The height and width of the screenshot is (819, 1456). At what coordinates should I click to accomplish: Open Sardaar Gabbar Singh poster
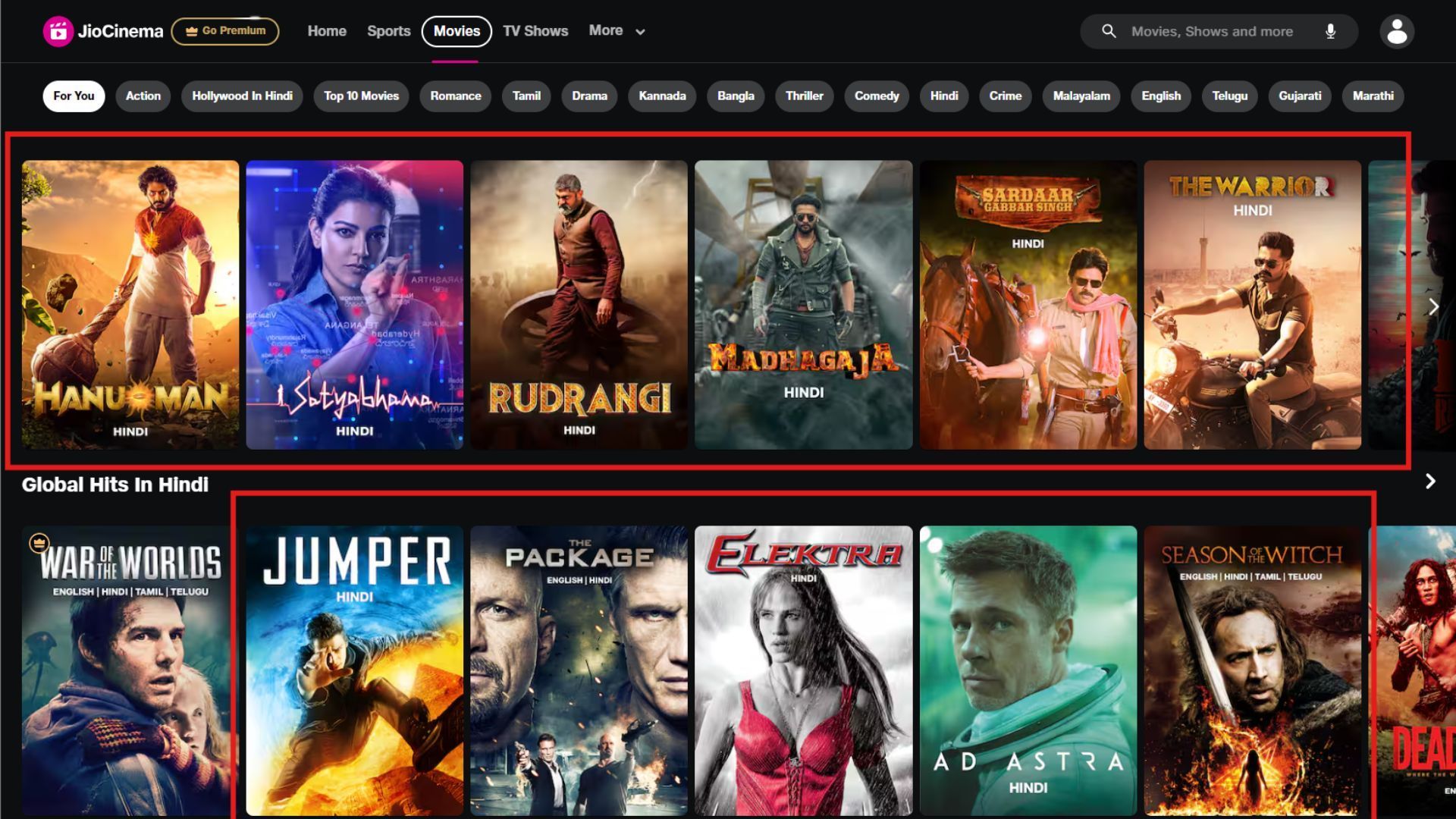coord(1028,305)
